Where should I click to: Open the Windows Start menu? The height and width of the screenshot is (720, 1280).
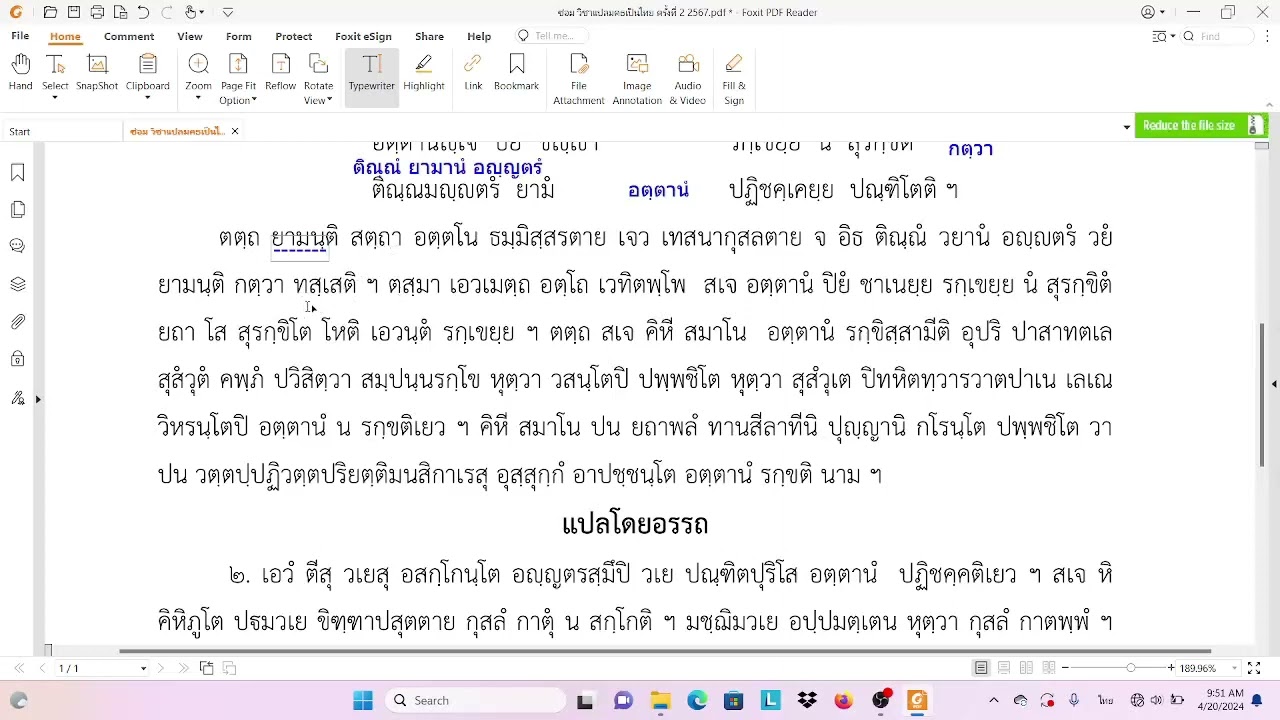(362, 701)
